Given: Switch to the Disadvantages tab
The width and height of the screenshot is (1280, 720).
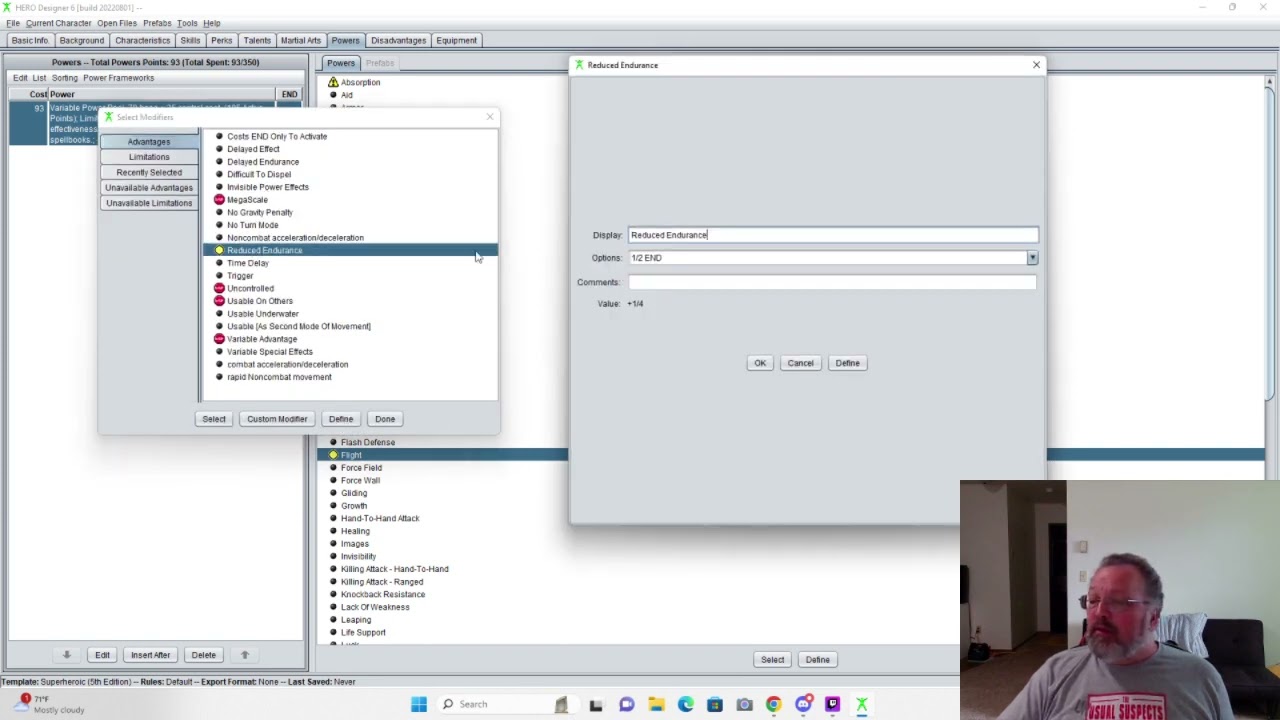Looking at the screenshot, I should pos(398,40).
